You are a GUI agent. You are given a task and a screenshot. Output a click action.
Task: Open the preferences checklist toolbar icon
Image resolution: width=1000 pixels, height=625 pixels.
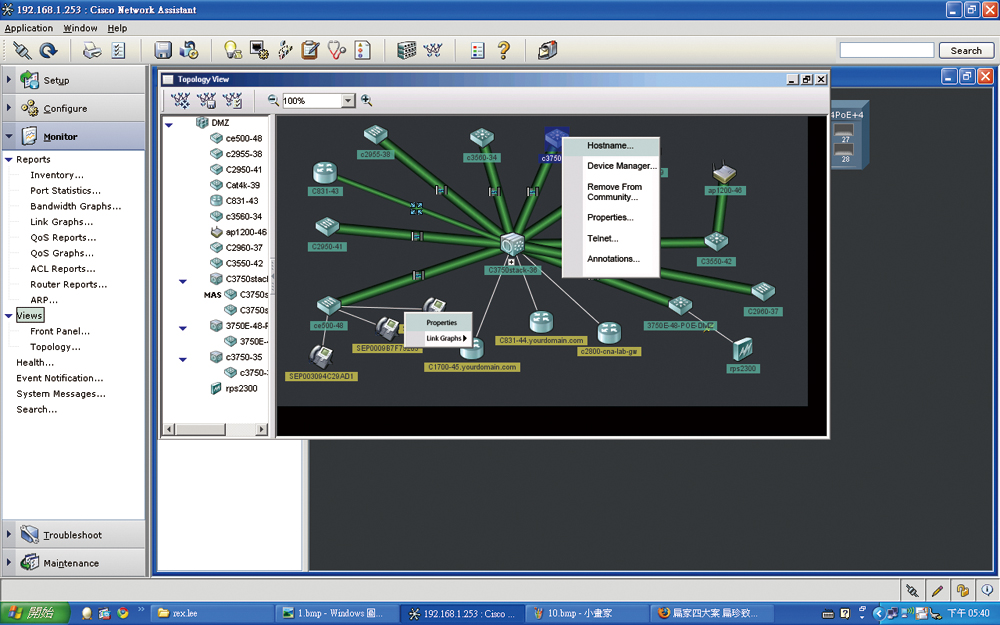(119, 50)
